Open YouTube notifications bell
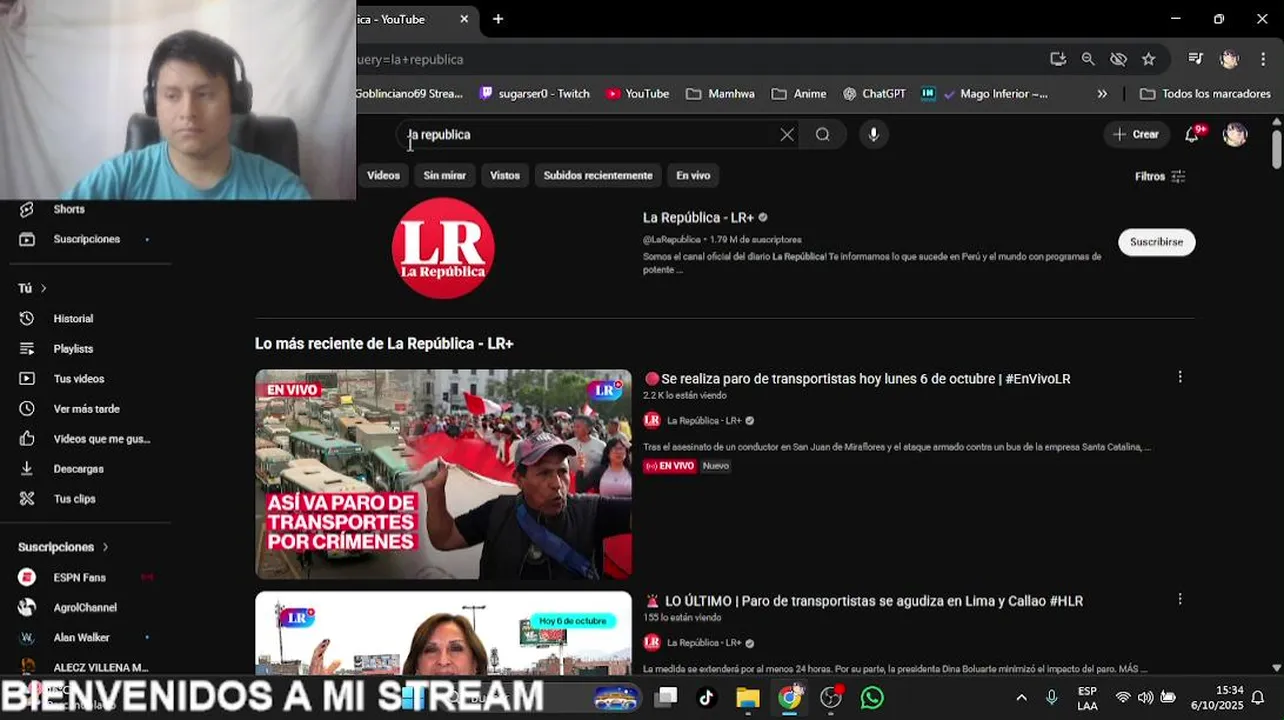Viewport: 1284px width, 720px height. (x=1192, y=135)
